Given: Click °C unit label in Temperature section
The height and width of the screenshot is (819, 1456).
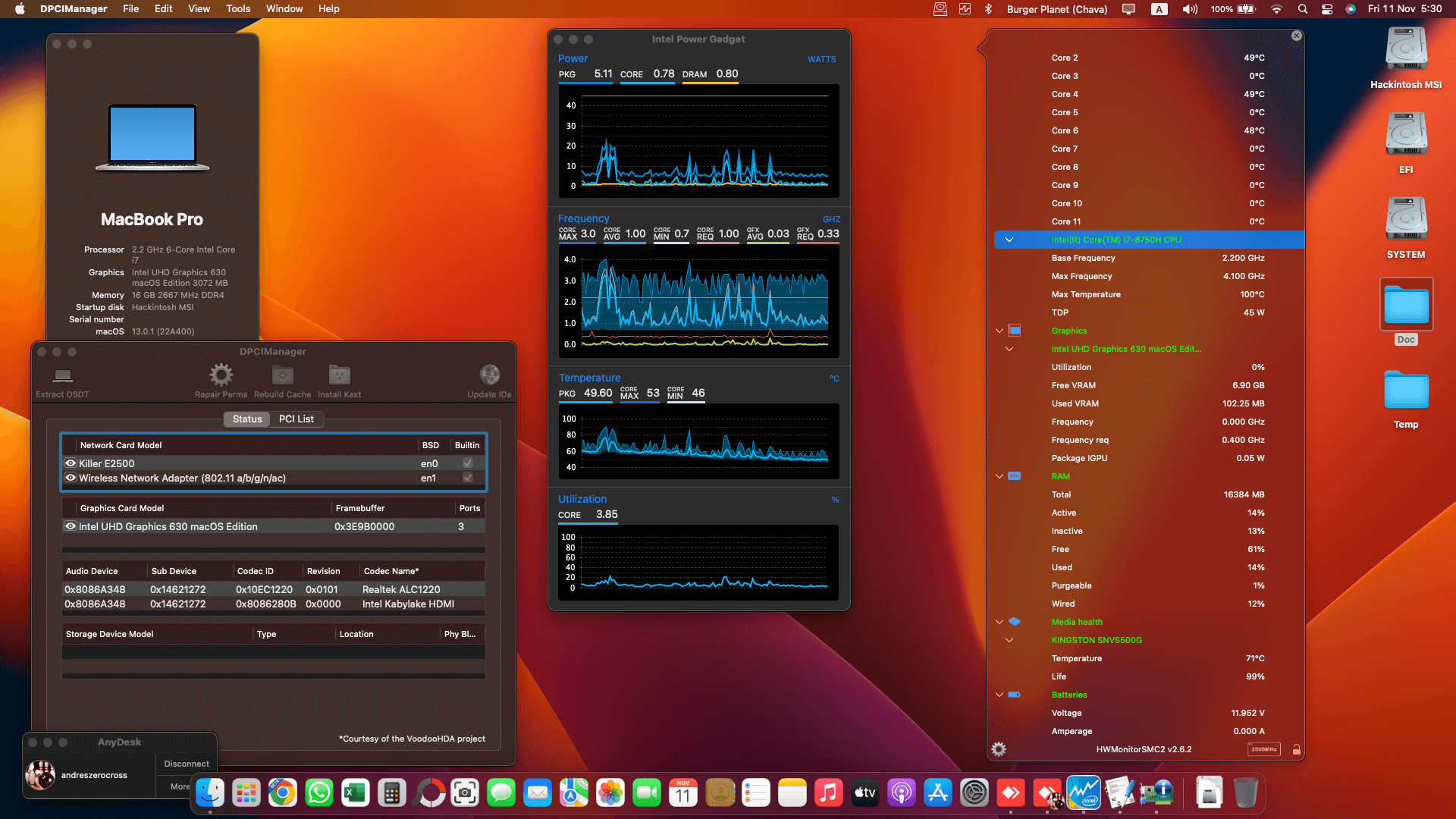Looking at the screenshot, I should coord(834,378).
